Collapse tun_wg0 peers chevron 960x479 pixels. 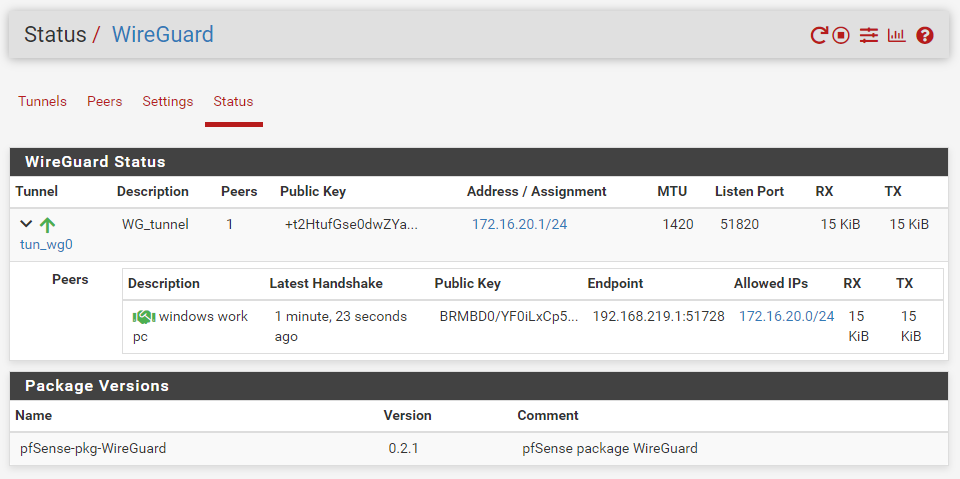click(26, 224)
